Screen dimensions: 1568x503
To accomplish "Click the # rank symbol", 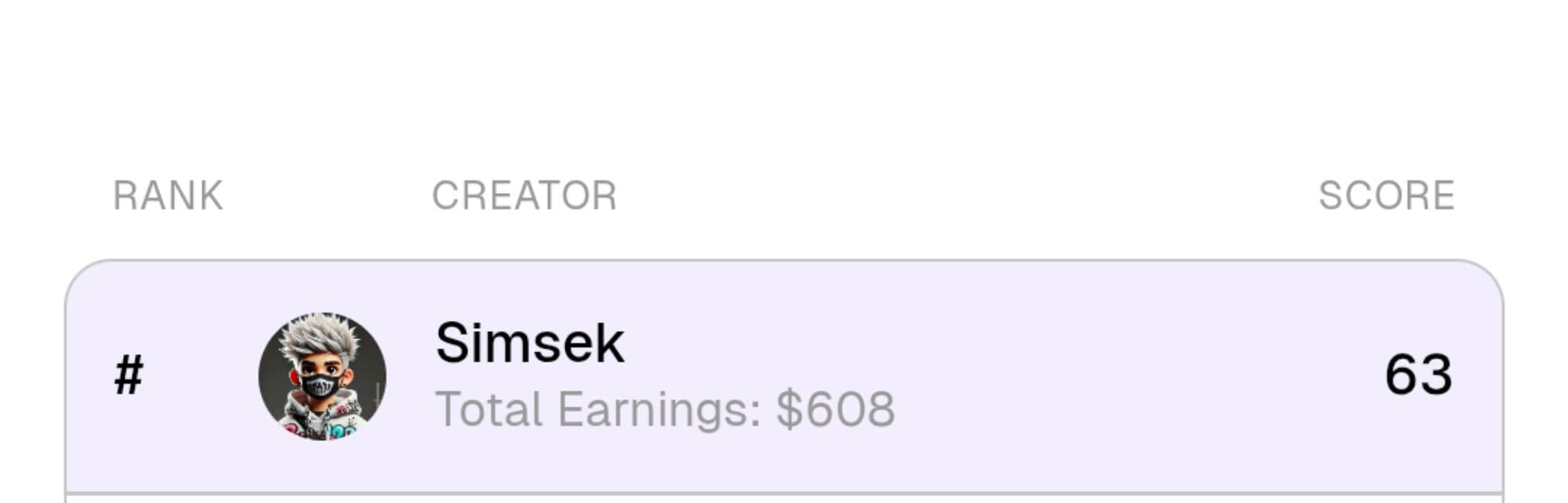I will [x=129, y=375].
